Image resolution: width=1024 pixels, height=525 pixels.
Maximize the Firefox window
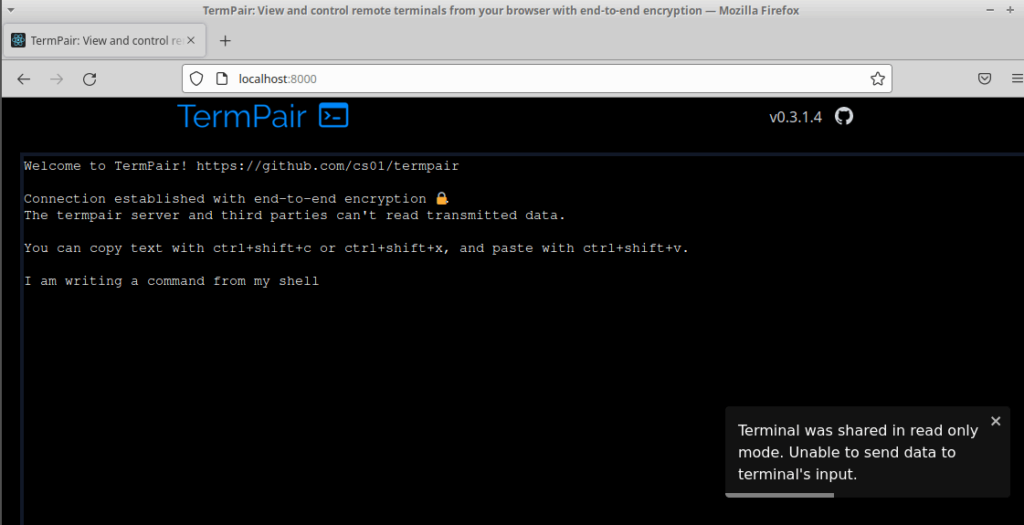[1010, 10]
